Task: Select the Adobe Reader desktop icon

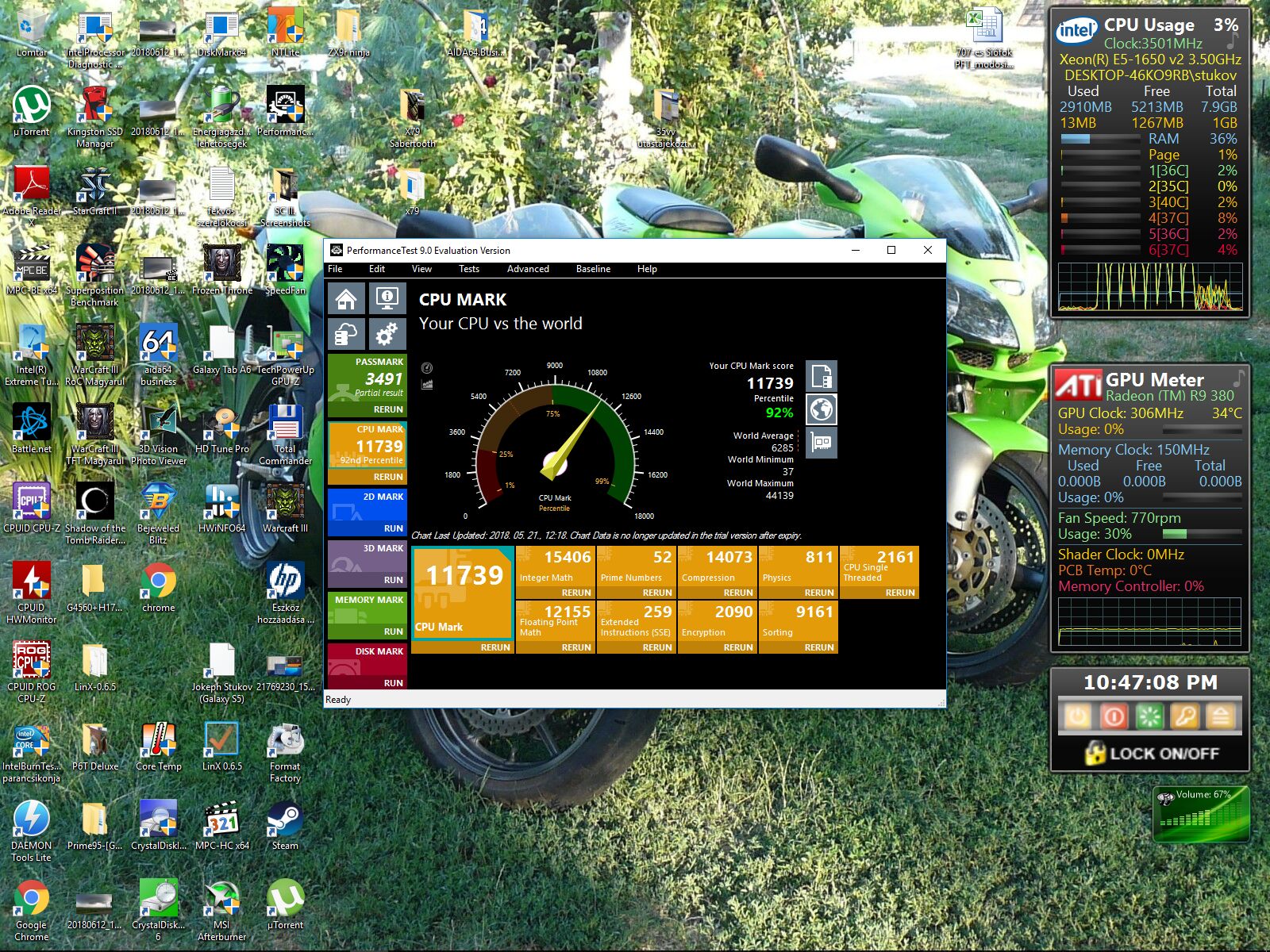Action: coord(32,195)
